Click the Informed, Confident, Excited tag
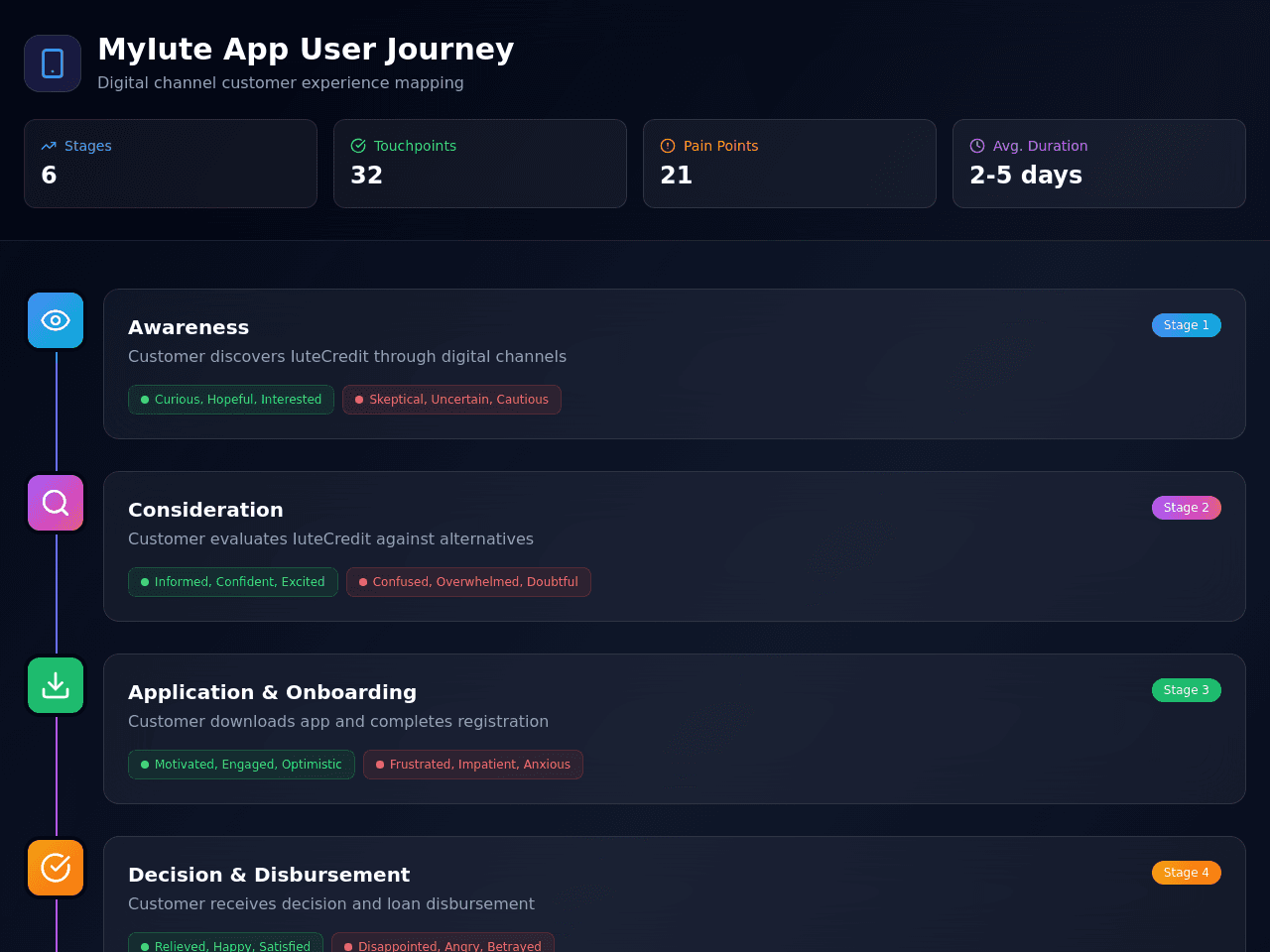Screen dimensions: 1270x952 pos(233,582)
